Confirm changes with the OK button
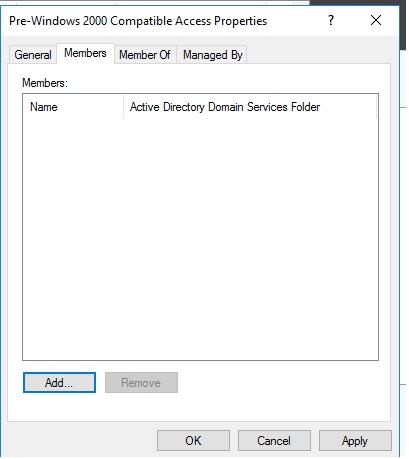This screenshot has height=459, width=409. pyautogui.click(x=193, y=441)
